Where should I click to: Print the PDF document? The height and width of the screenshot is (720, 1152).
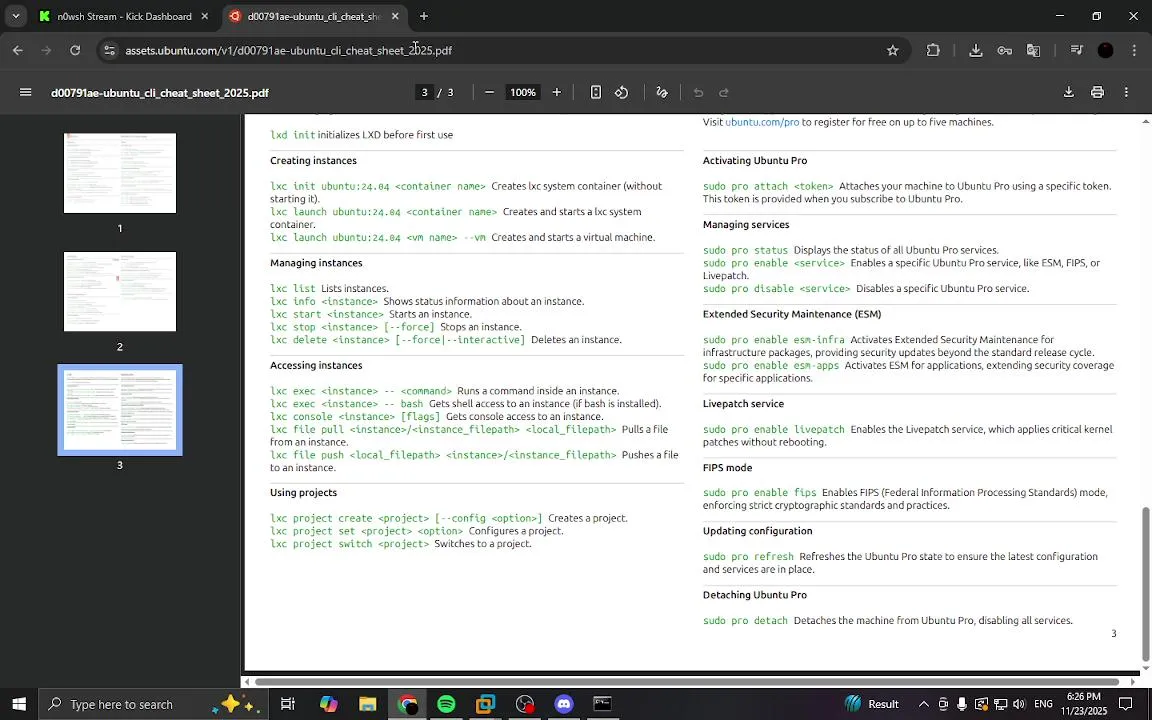coord(1098,93)
